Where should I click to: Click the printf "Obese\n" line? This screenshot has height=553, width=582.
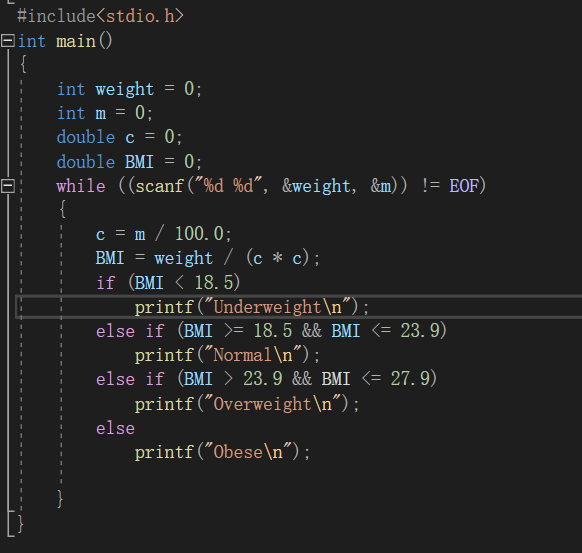(222, 452)
